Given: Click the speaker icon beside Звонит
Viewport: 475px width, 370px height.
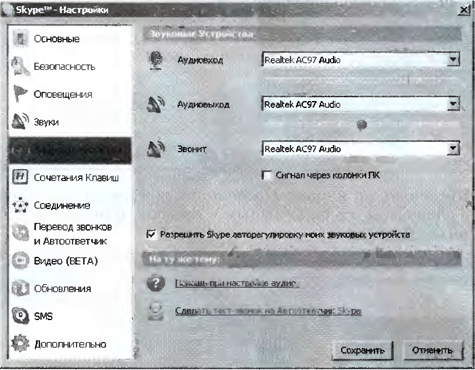Looking at the screenshot, I should click(156, 149).
